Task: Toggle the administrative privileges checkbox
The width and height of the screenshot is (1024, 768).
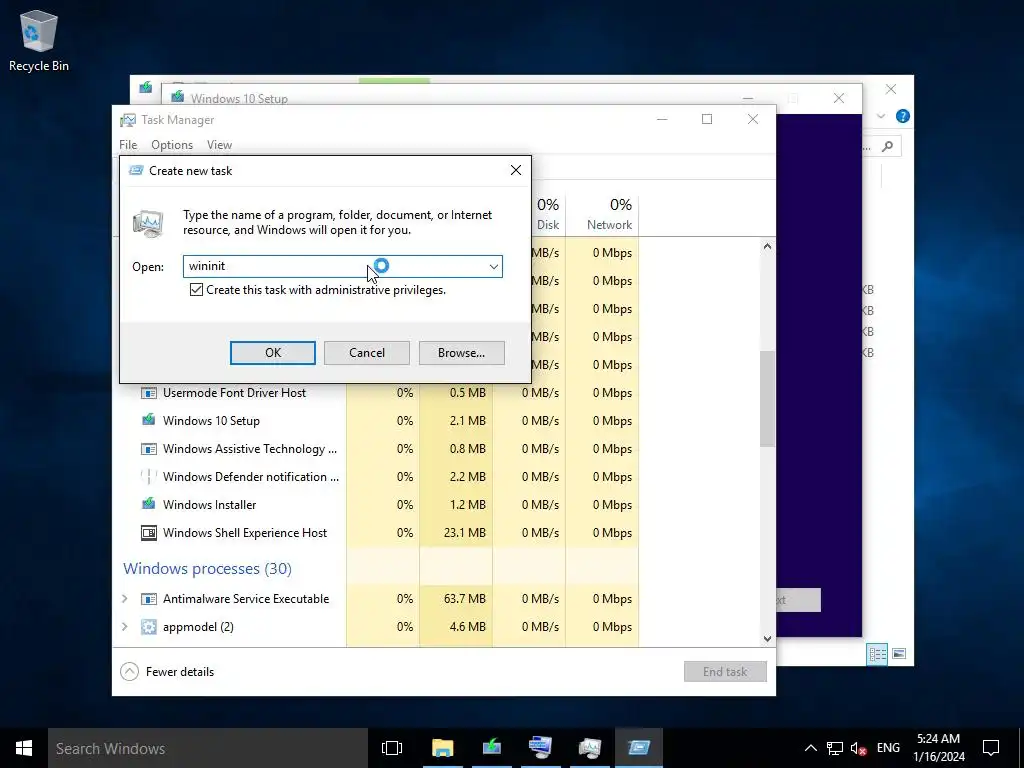Action: click(x=196, y=290)
